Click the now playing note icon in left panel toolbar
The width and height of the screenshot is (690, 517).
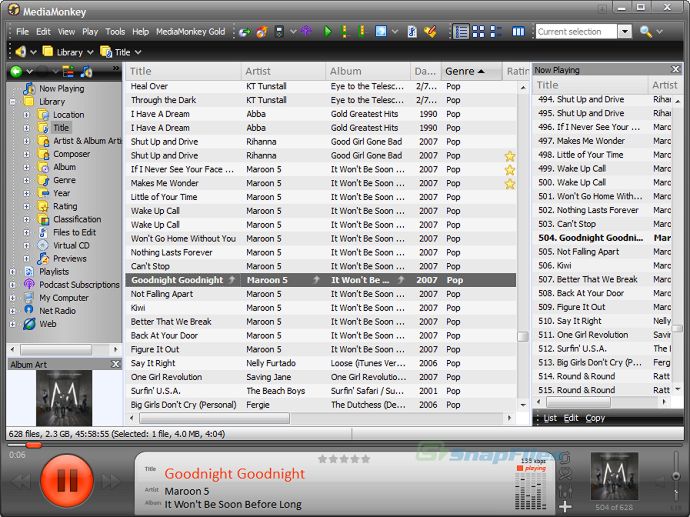tap(86, 72)
